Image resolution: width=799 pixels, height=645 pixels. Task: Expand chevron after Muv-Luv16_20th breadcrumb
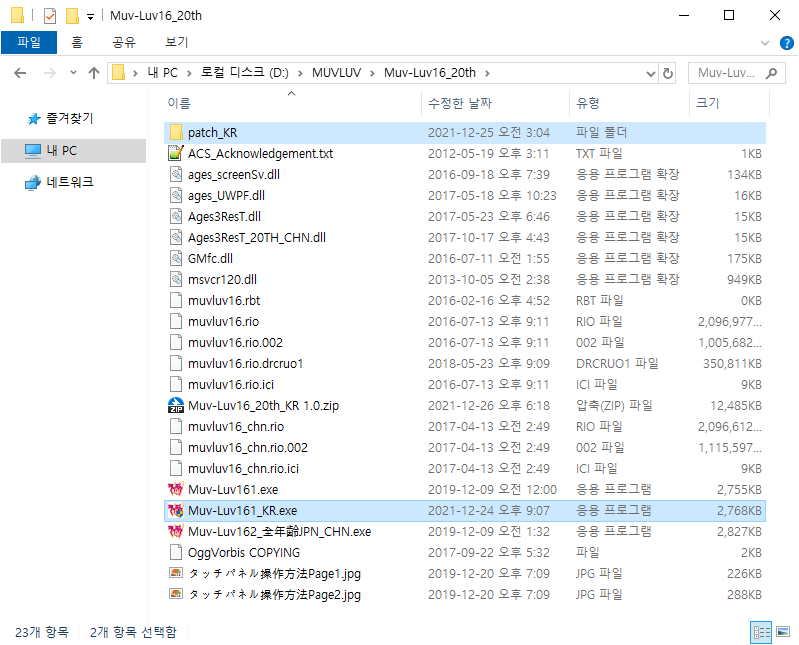pyautogui.click(x=487, y=73)
